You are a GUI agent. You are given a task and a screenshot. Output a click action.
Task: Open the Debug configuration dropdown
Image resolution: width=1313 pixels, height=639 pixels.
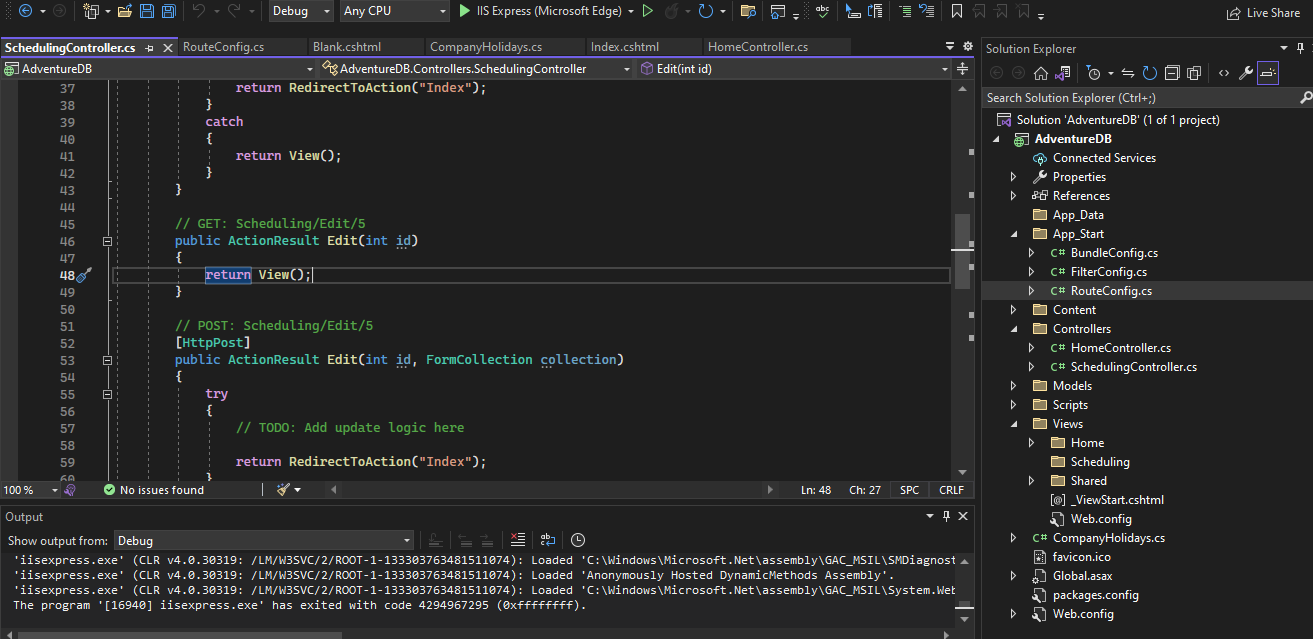point(302,12)
